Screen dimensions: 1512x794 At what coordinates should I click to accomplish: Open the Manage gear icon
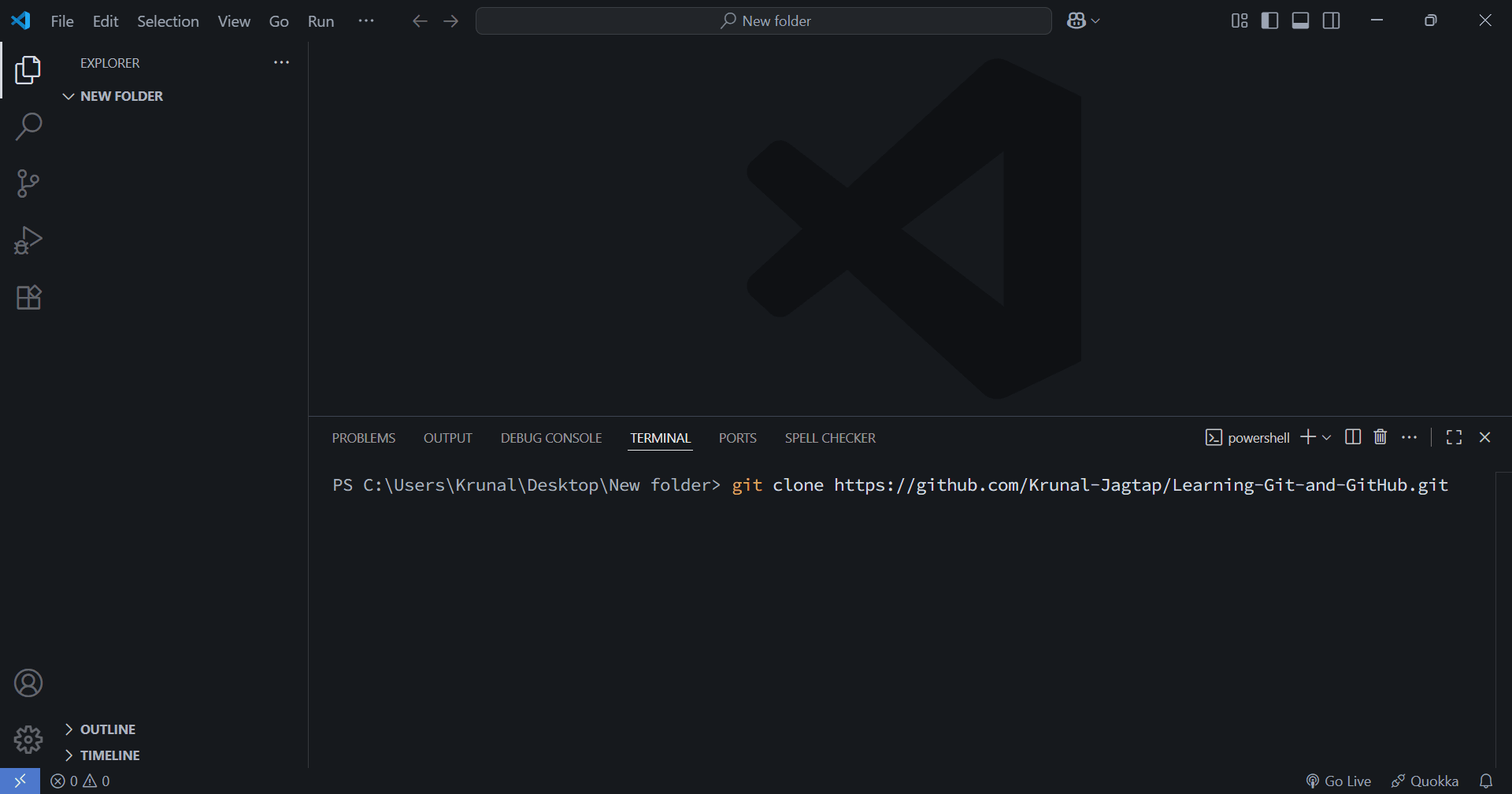[28, 740]
